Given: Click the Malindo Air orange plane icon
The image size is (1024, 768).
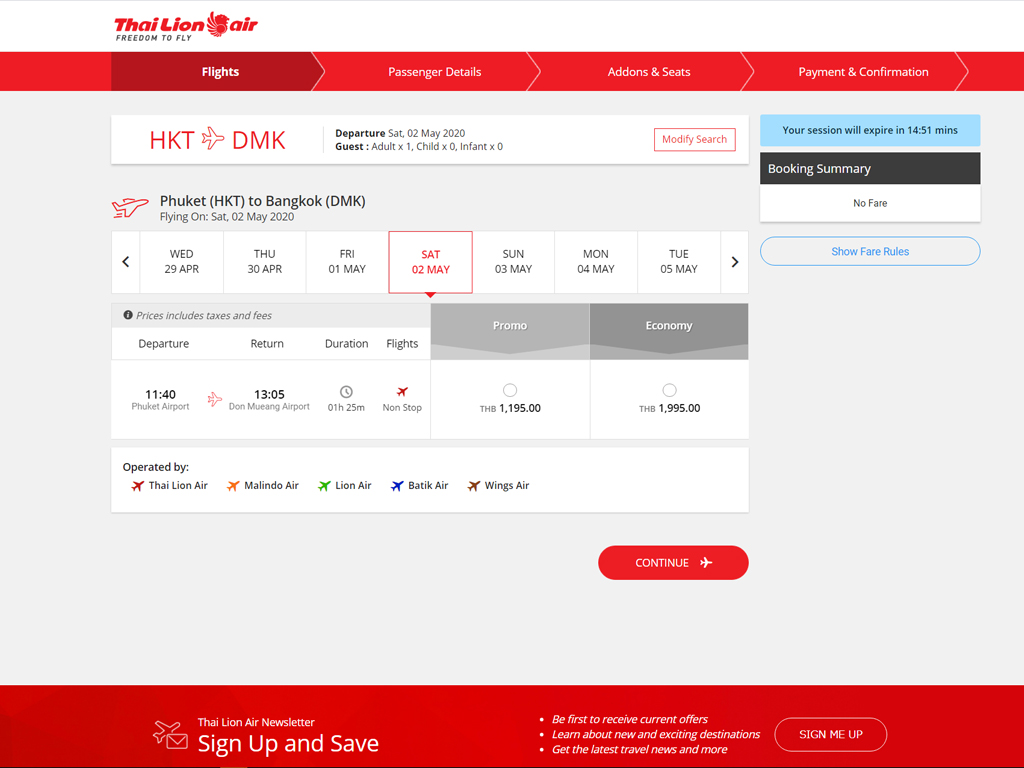Looking at the screenshot, I should pyautogui.click(x=233, y=486).
